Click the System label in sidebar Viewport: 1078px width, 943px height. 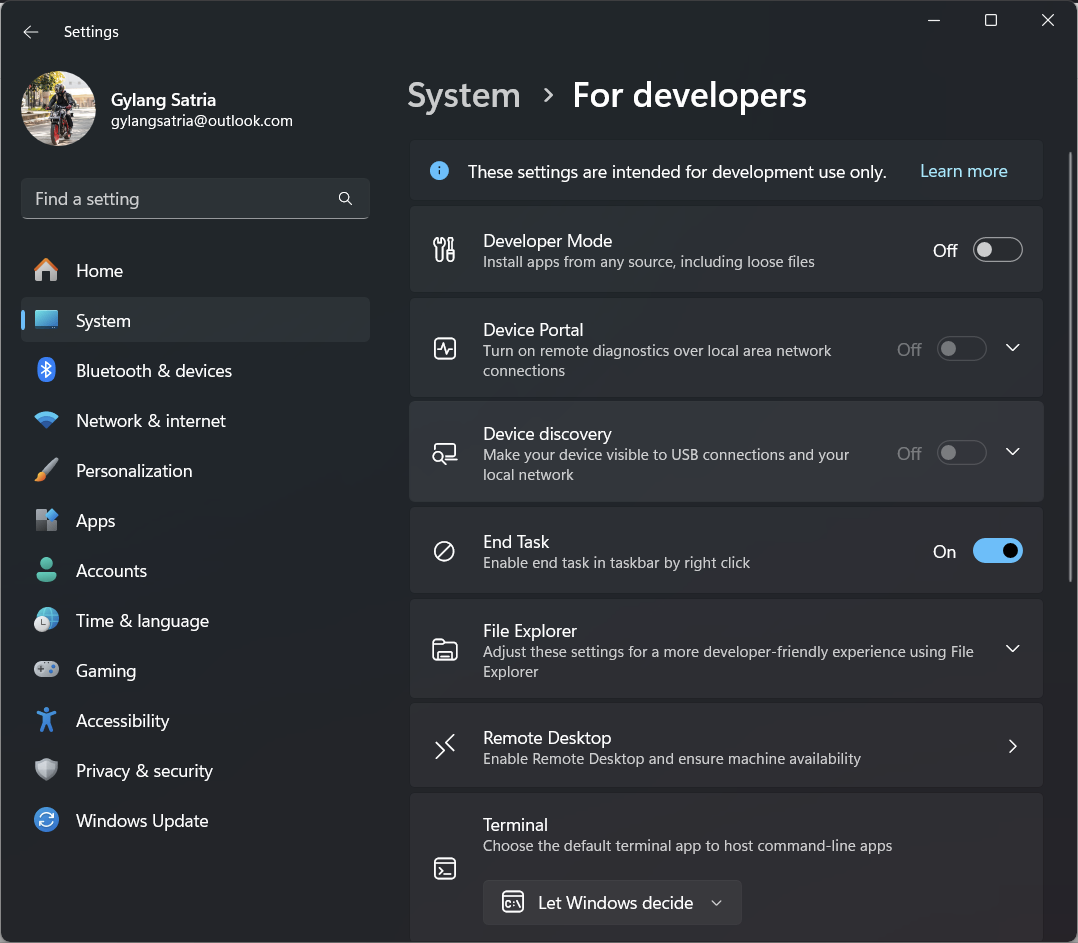103,320
